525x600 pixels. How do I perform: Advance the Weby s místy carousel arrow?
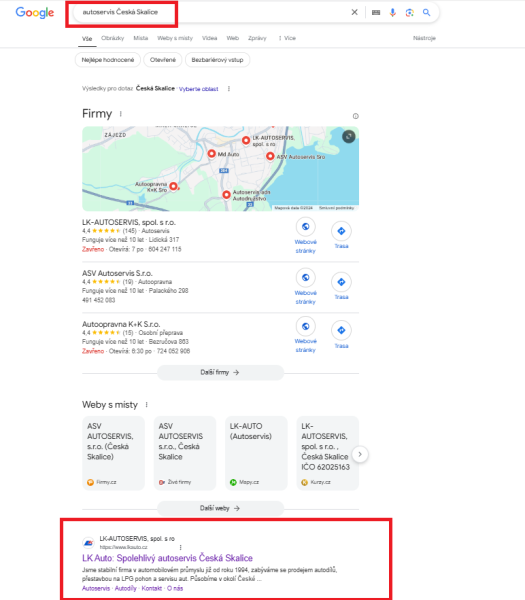pyautogui.click(x=360, y=454)
